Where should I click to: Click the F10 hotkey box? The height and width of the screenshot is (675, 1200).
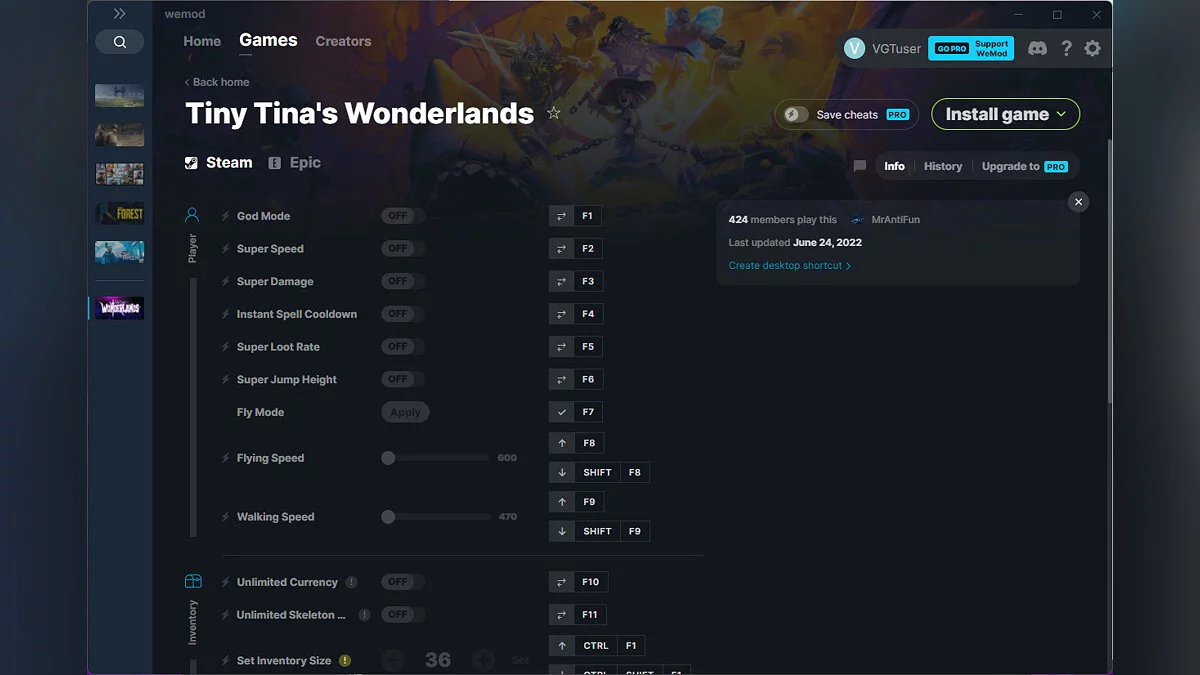(590, 582)
